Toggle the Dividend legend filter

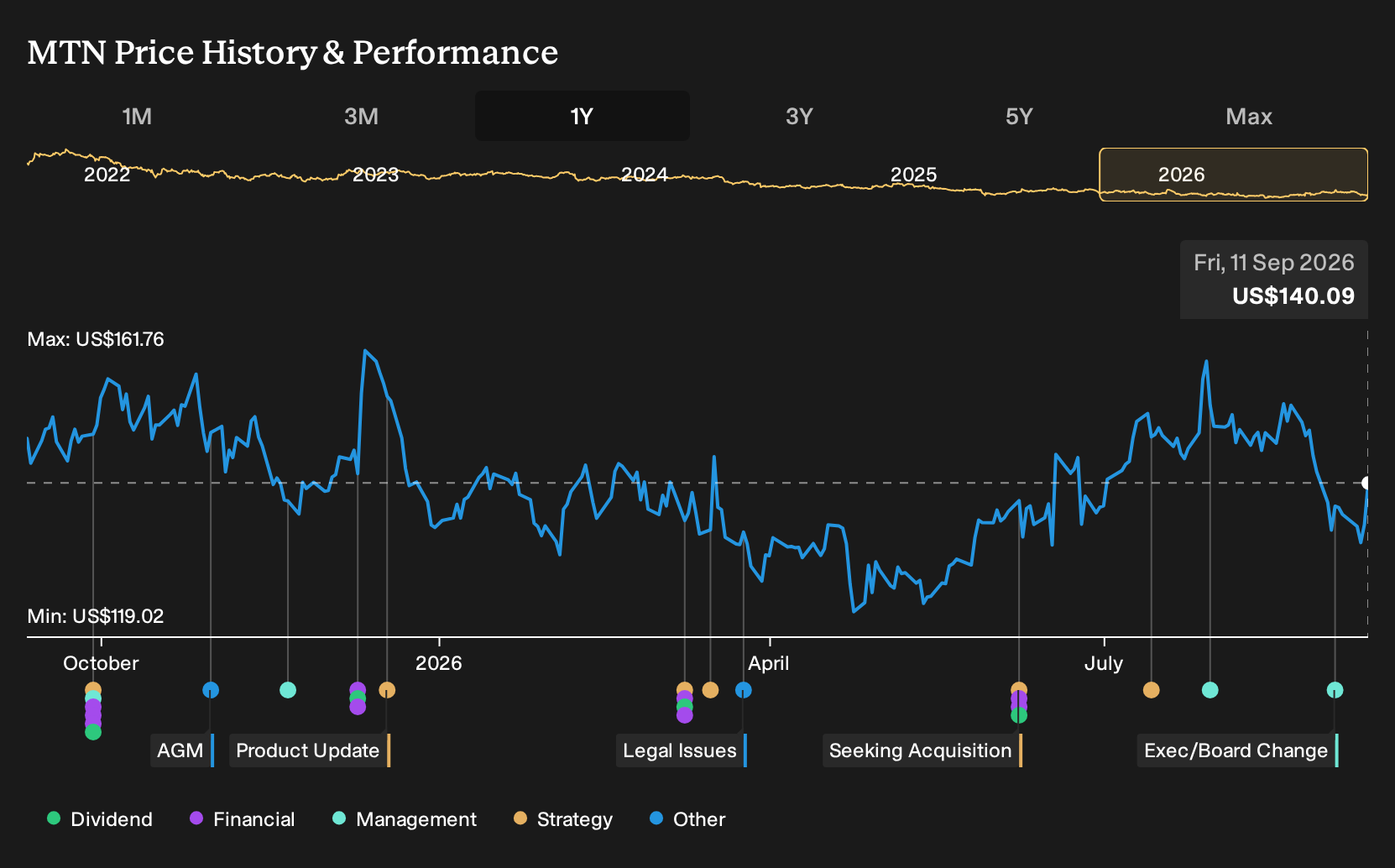pos(100,819)
